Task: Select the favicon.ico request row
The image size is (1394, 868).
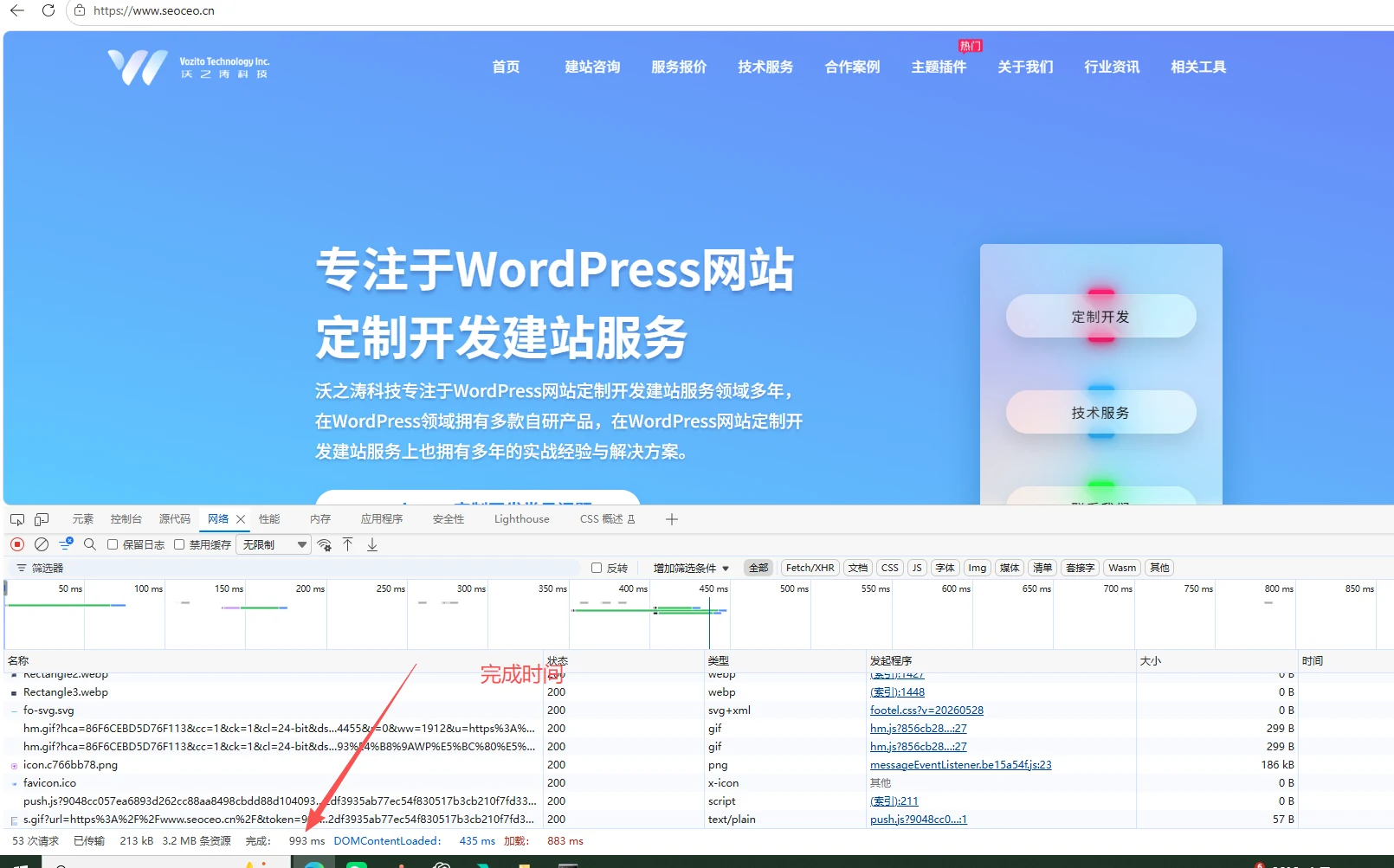Action: 697,783
